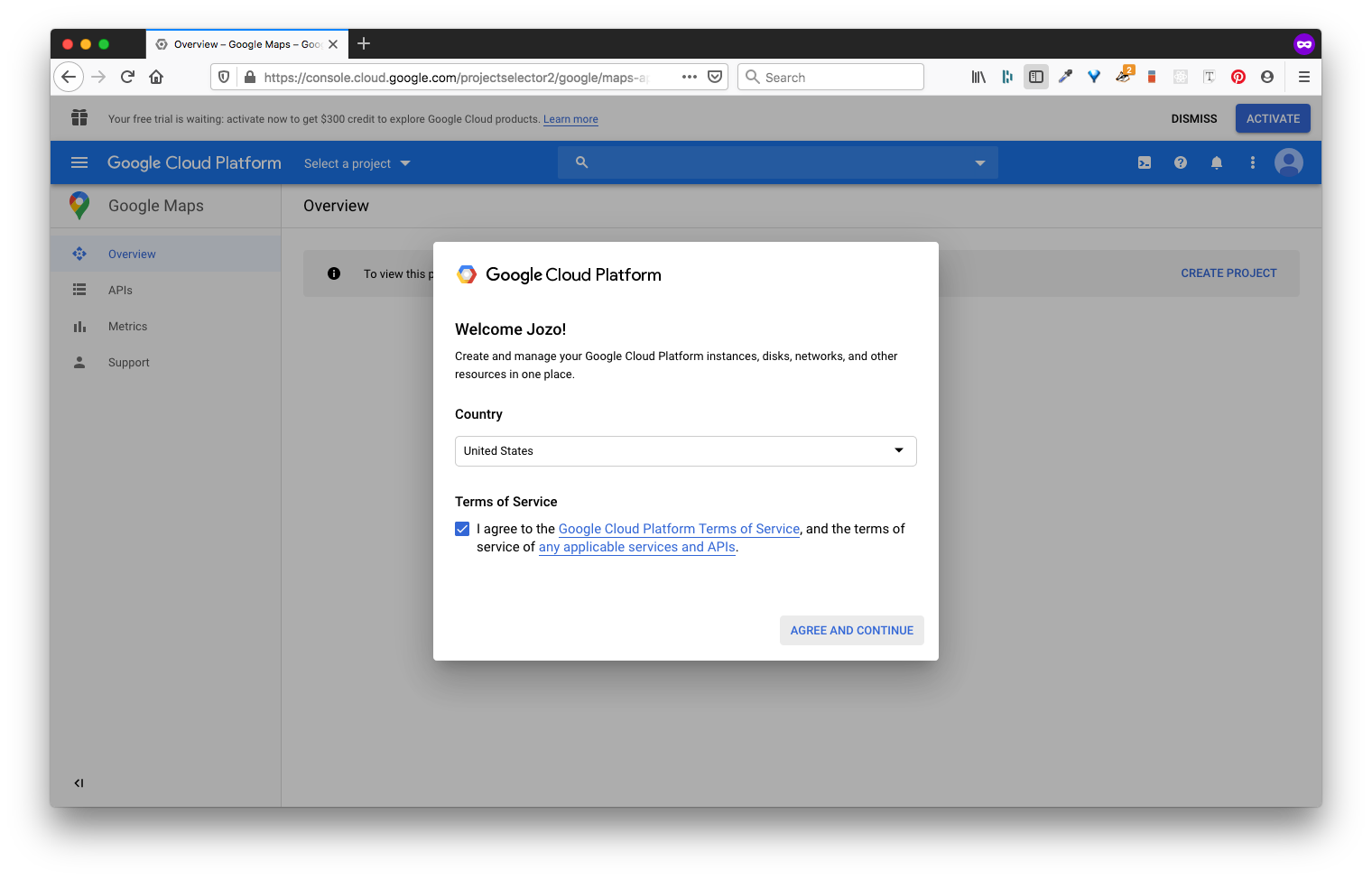Collapse the left sidebar panel
Image resolution: width=1372 pixels, height=879 pixels.
[x=79, y=783]
